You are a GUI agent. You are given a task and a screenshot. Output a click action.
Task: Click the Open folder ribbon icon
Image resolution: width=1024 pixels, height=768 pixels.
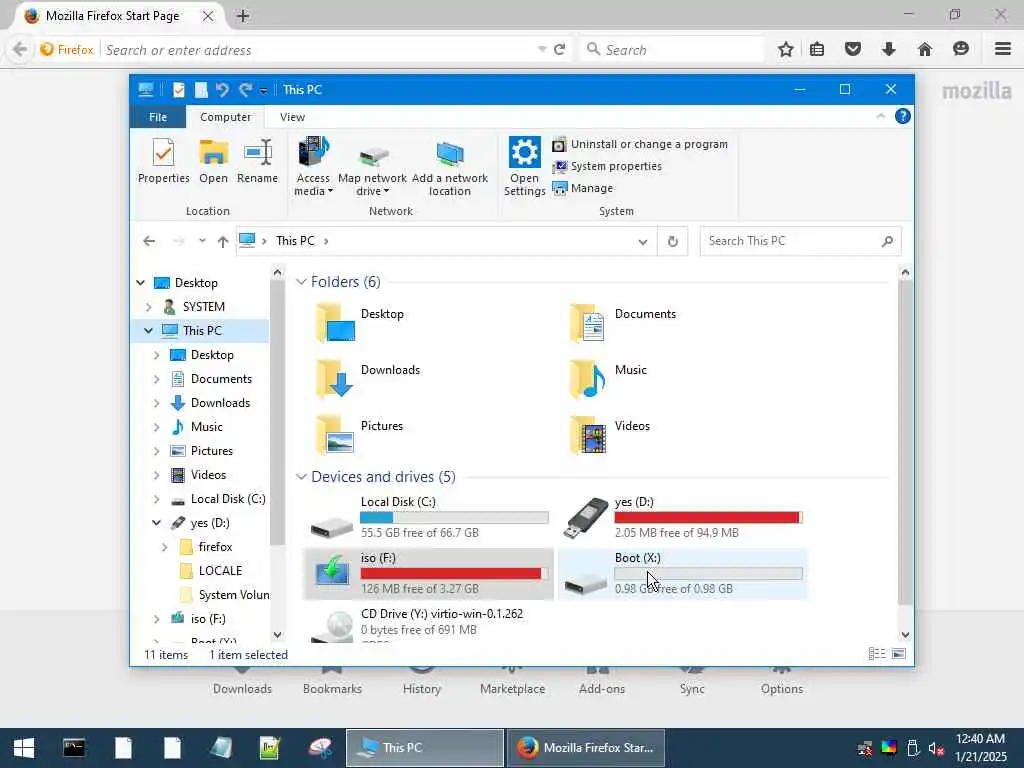click(x=214, y=161)
